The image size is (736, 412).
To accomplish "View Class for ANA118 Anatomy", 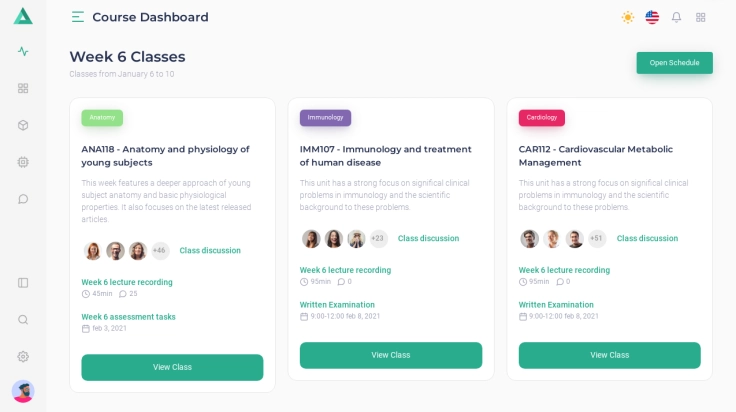I will pos(172,367).
